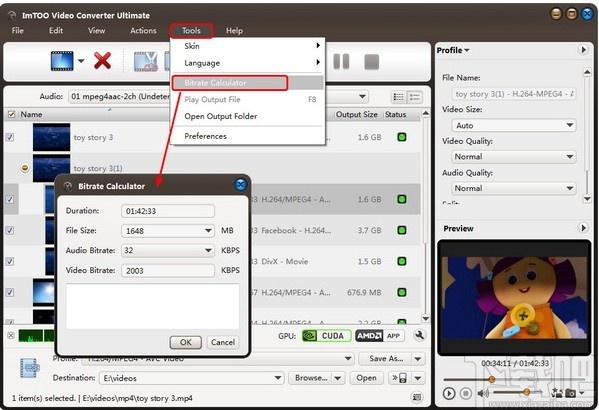Switch to thumbnail list view icon
Viewport: 599px width, 410px height.
[399, 97]
